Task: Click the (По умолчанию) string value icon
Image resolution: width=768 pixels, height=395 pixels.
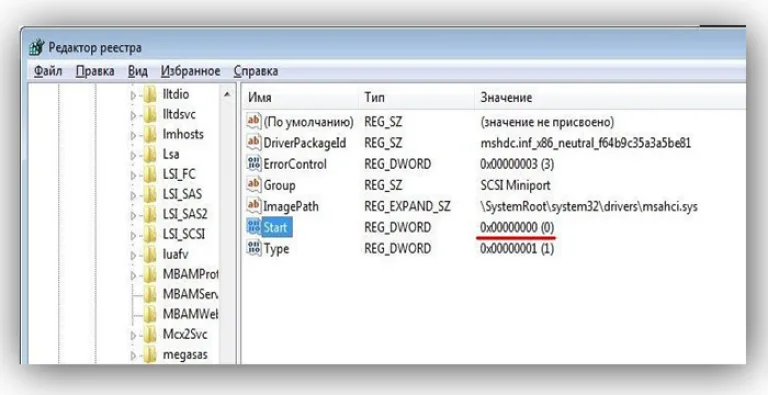Action: click(x=254, y=122)
